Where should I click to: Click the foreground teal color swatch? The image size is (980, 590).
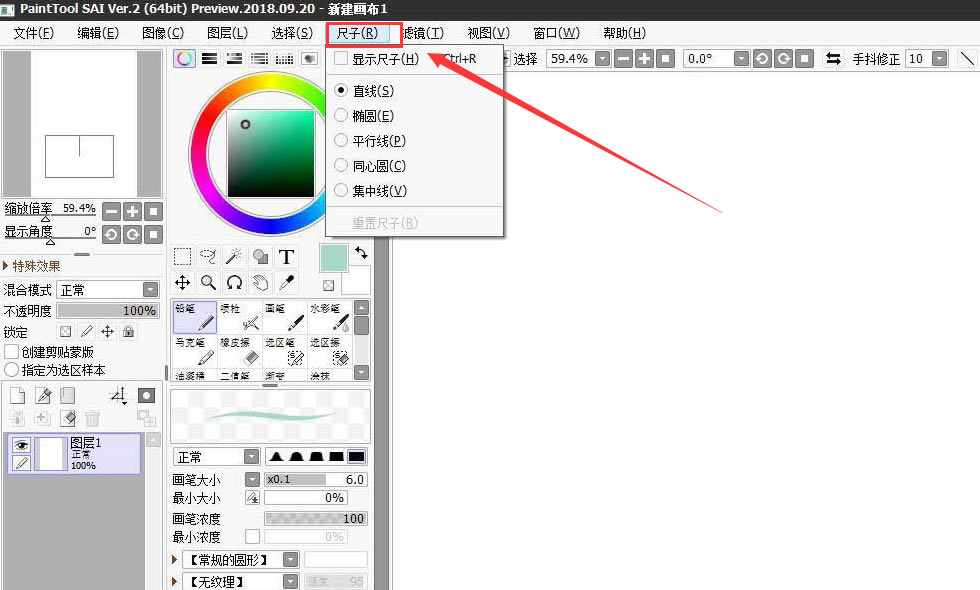334,258
